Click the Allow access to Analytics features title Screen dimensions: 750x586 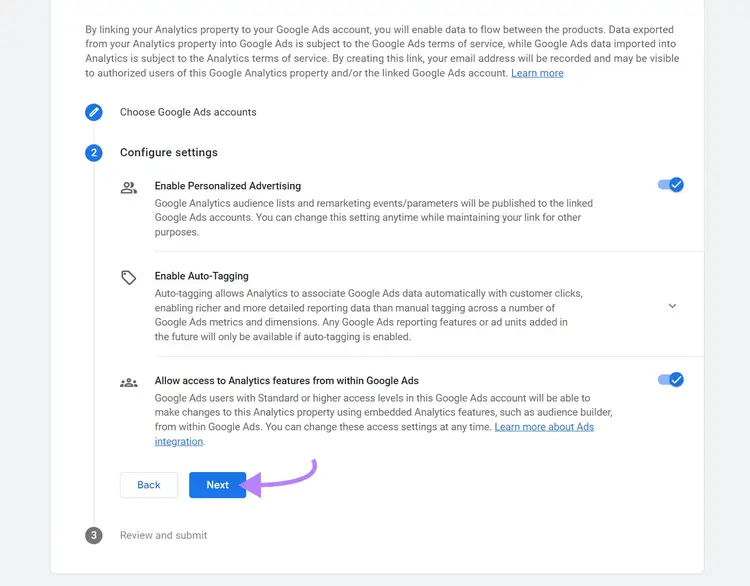tap(287, 381)
